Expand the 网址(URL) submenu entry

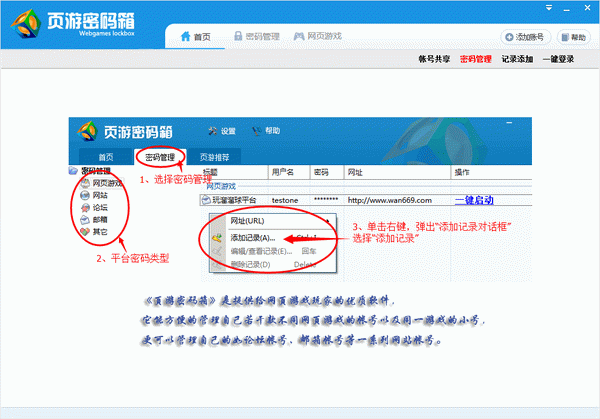pos(255,221)
